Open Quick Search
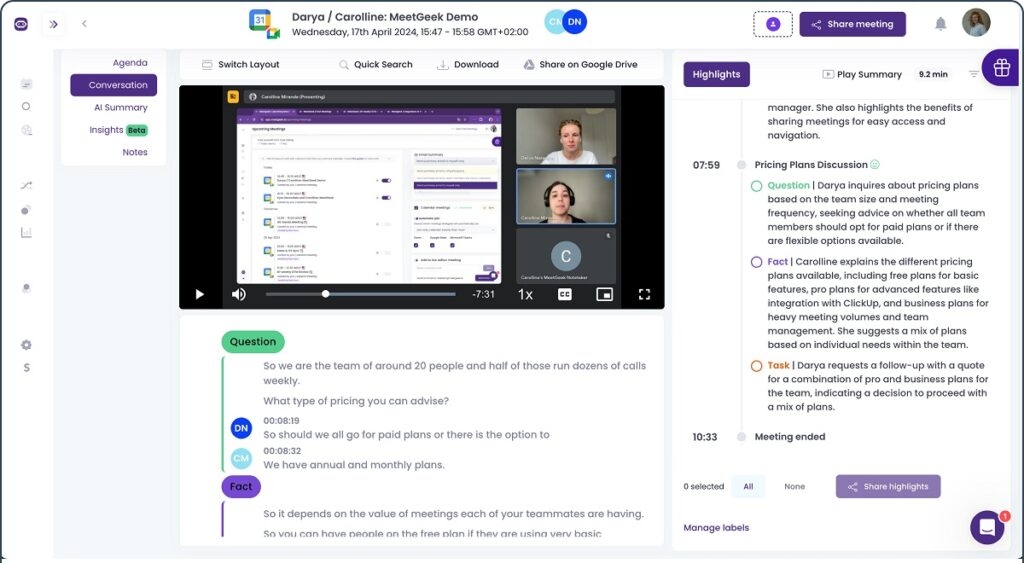 [x=376, y=65]
